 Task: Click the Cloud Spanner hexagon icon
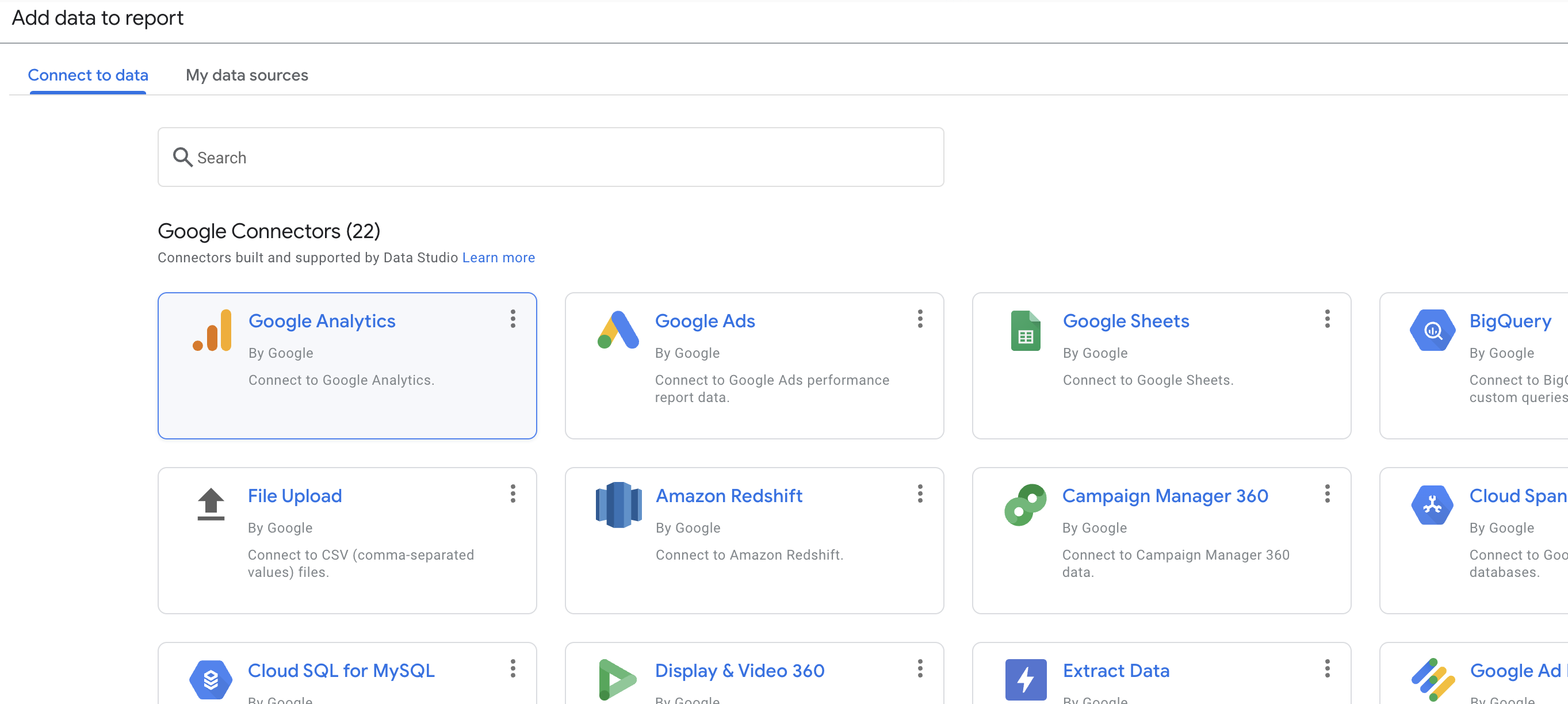coord(1432,504)
